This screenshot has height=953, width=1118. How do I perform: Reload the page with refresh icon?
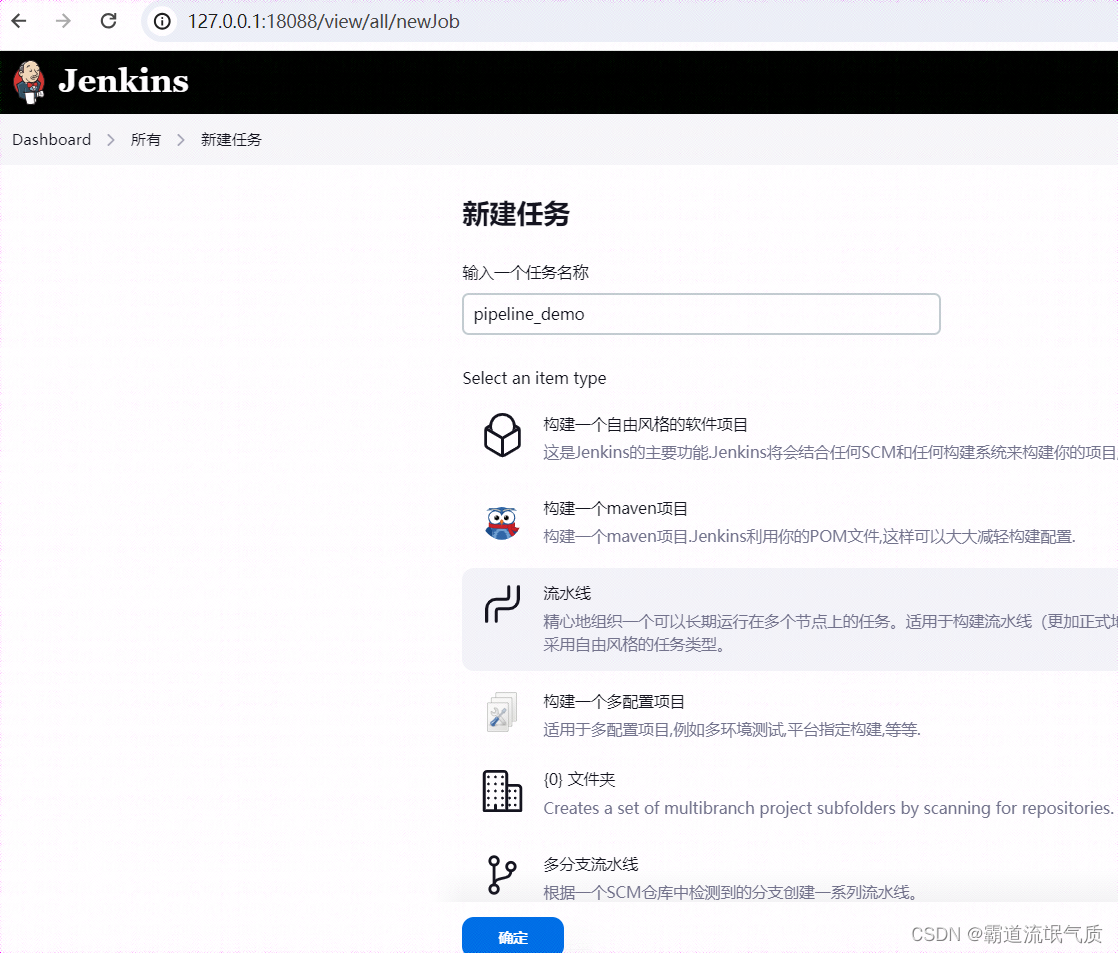coord(108,21)
